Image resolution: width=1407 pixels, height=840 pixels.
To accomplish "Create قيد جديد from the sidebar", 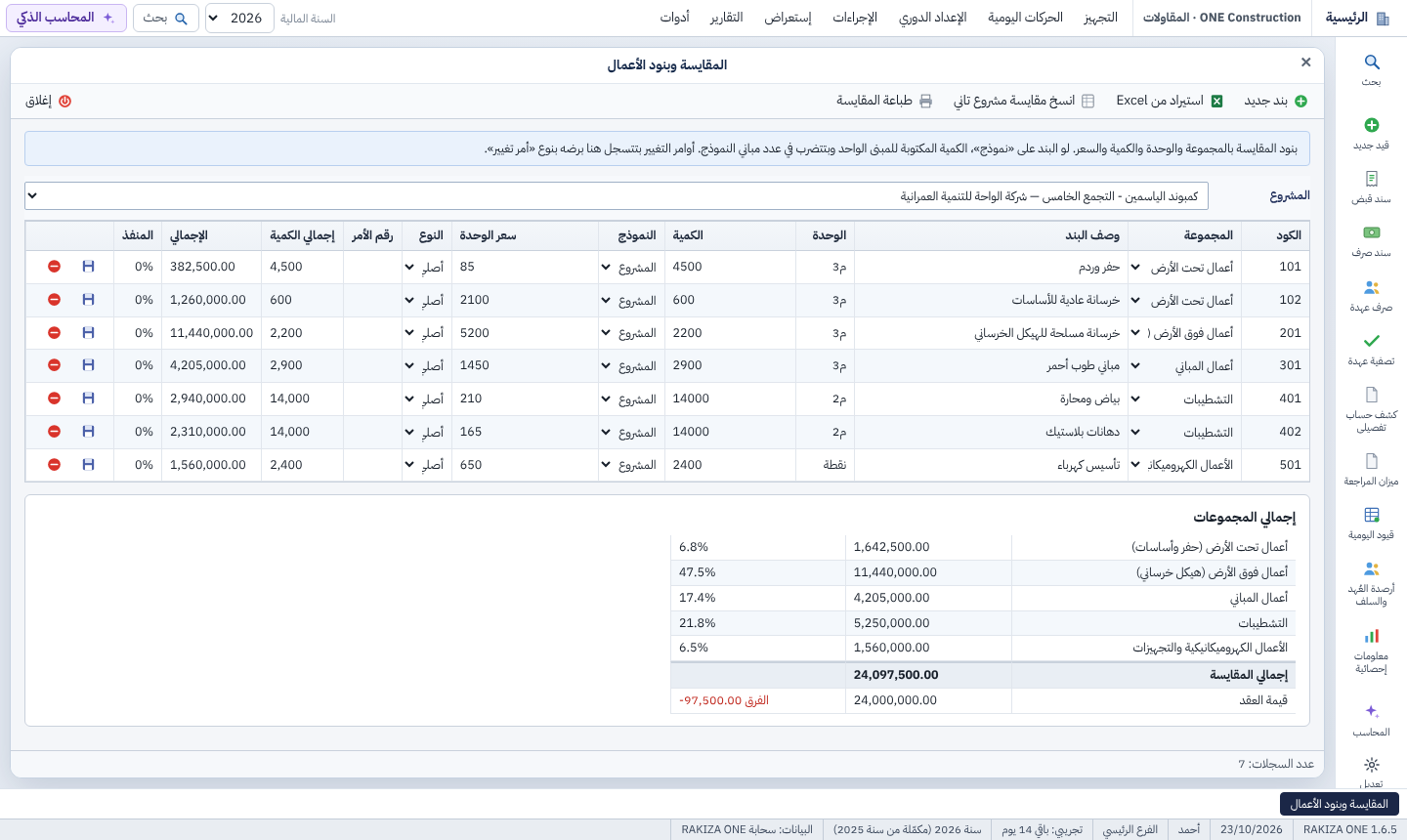I will [x=1372, y=125].
